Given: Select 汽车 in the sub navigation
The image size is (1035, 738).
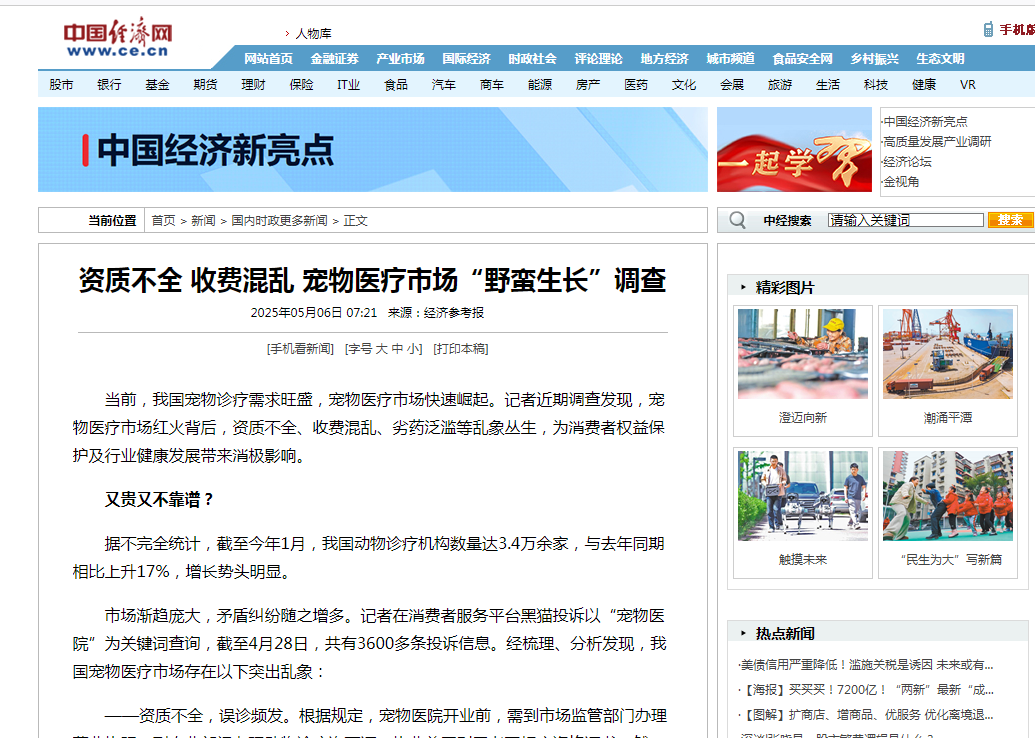Looking at the screenshot, I should click(444, 84).
